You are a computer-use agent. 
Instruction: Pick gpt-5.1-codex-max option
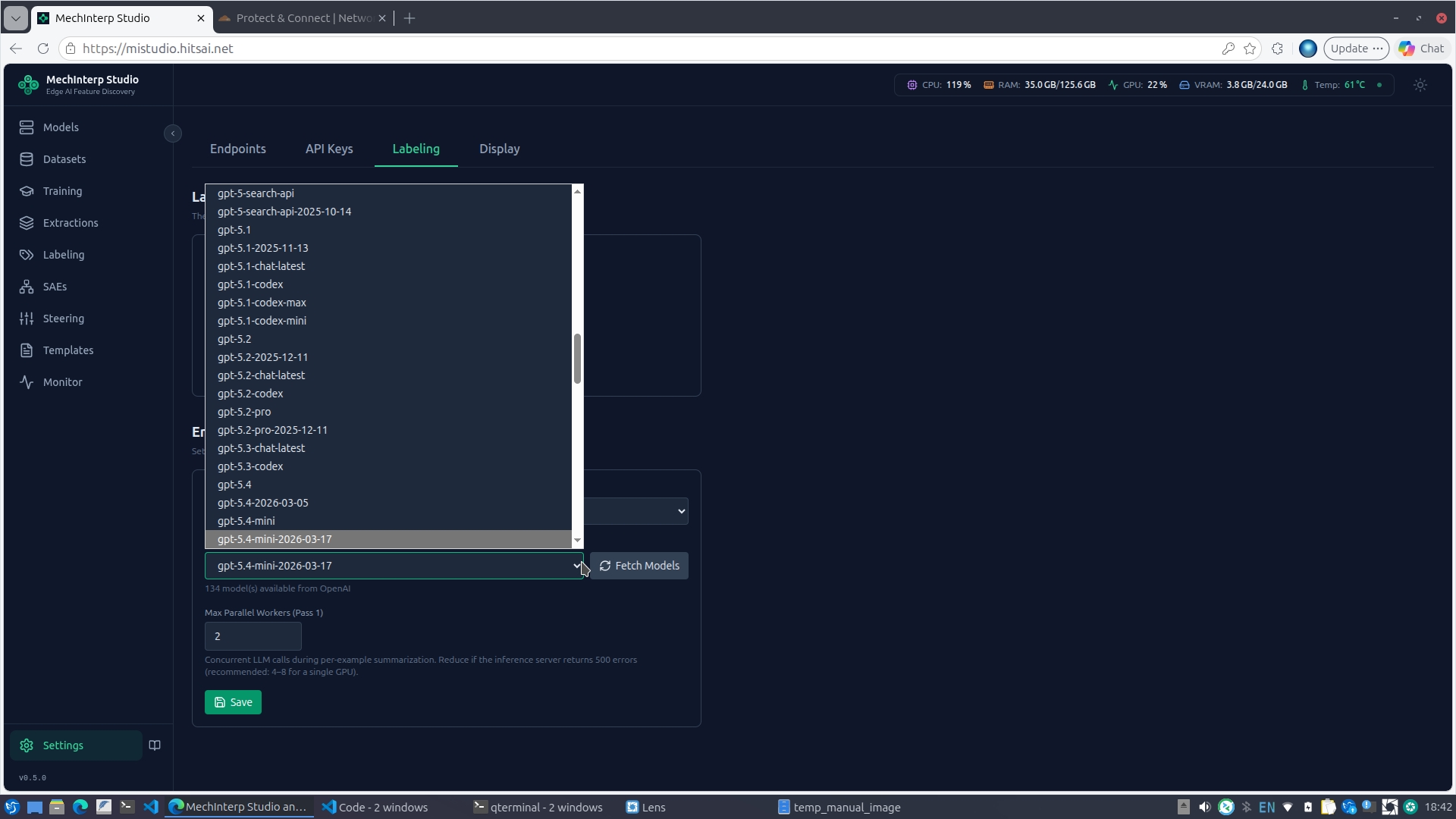388,303
